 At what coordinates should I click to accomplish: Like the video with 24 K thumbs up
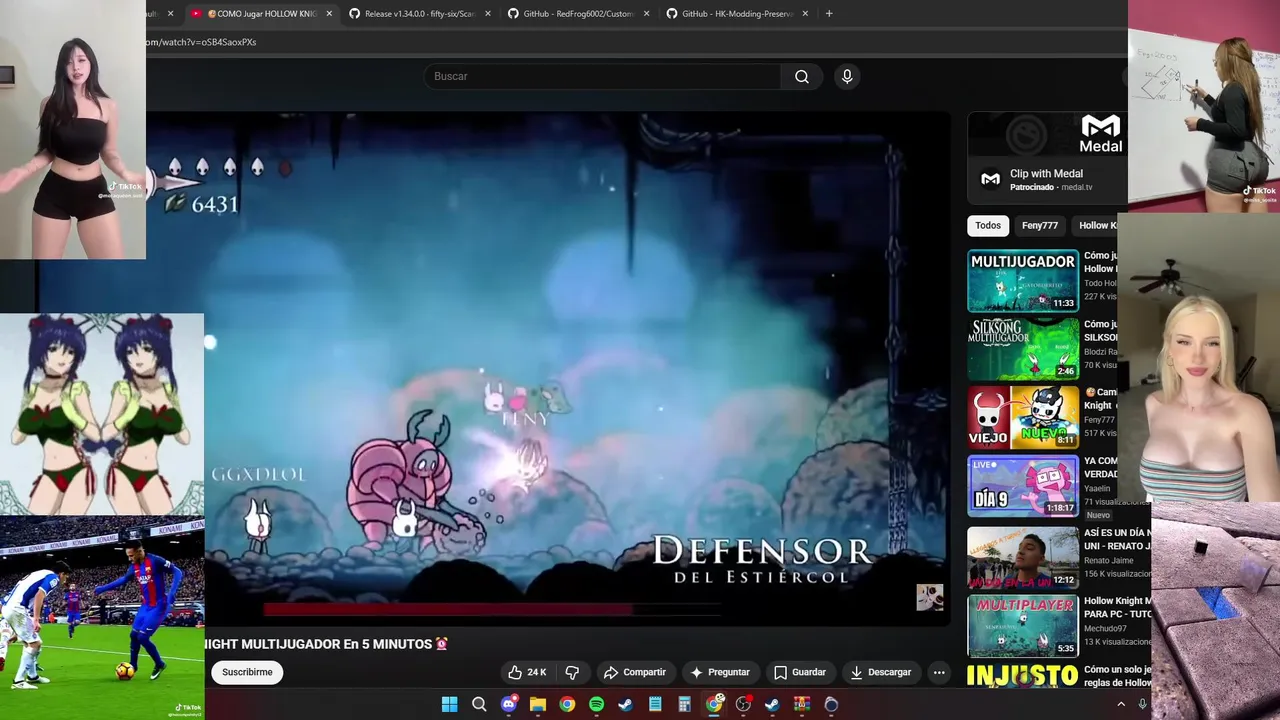(x=527, y=672)
